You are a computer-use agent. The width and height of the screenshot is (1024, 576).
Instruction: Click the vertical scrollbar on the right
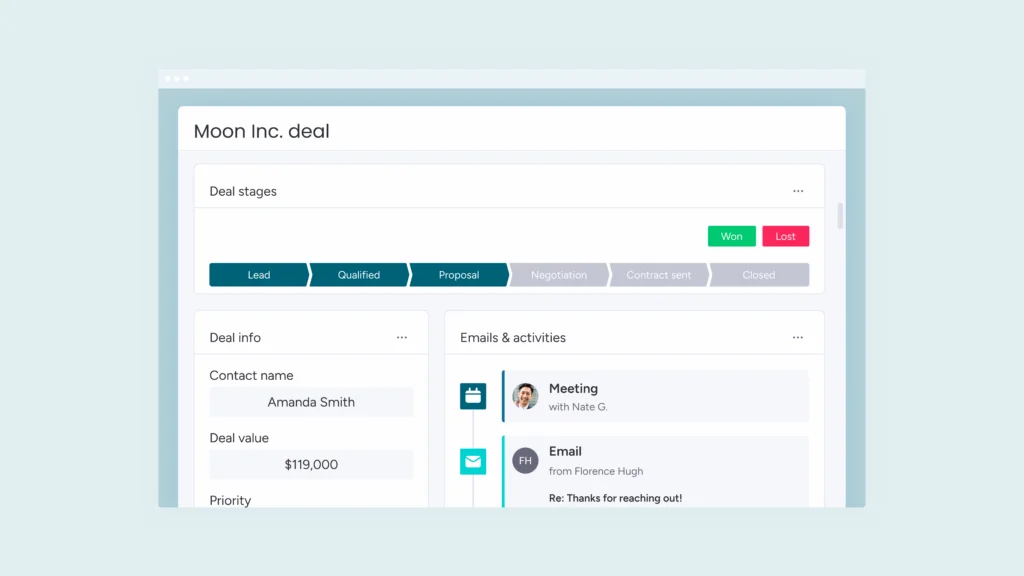[x=840, y=216]
